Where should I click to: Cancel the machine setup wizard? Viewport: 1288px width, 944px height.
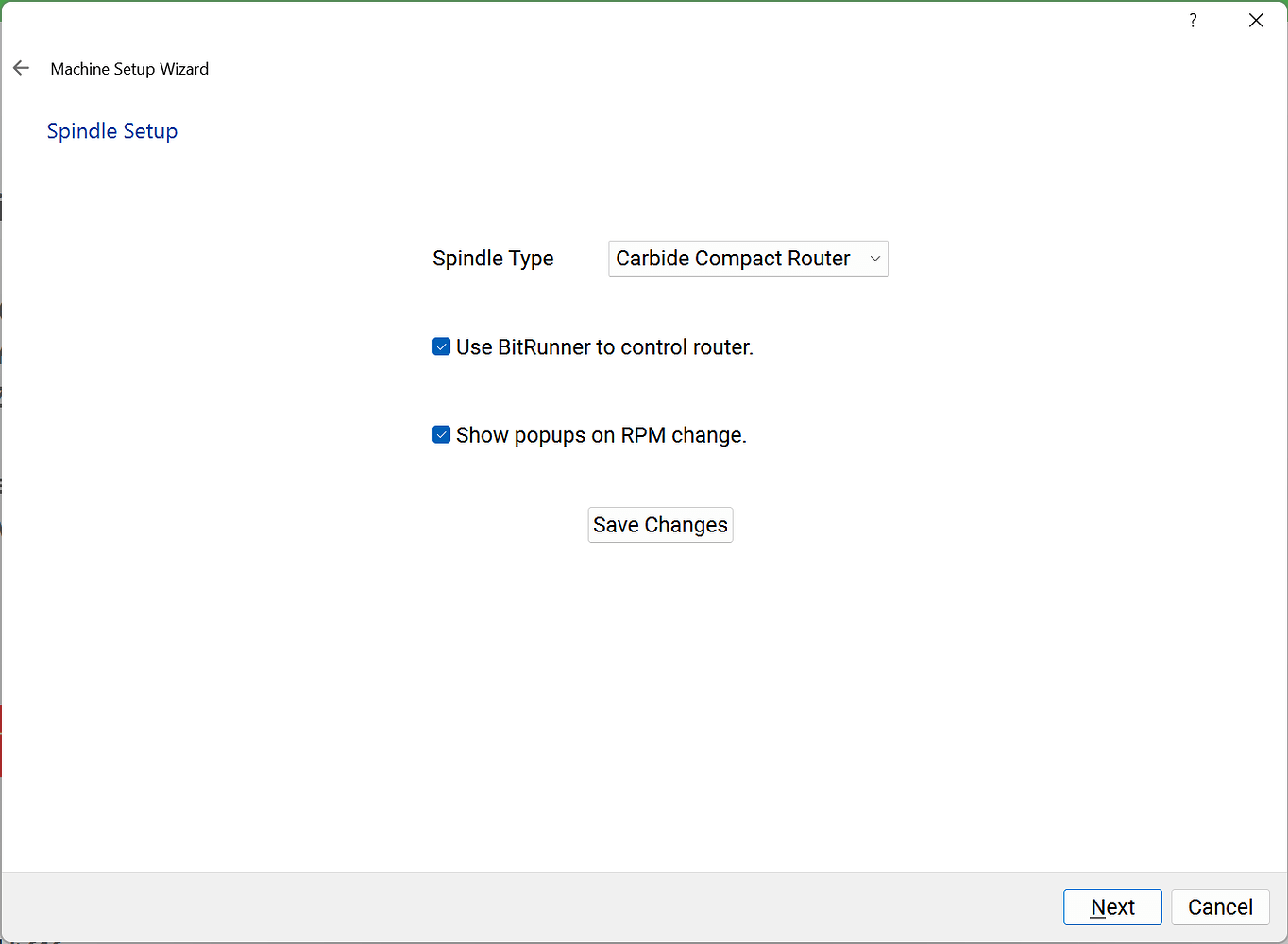[1220, 906]
